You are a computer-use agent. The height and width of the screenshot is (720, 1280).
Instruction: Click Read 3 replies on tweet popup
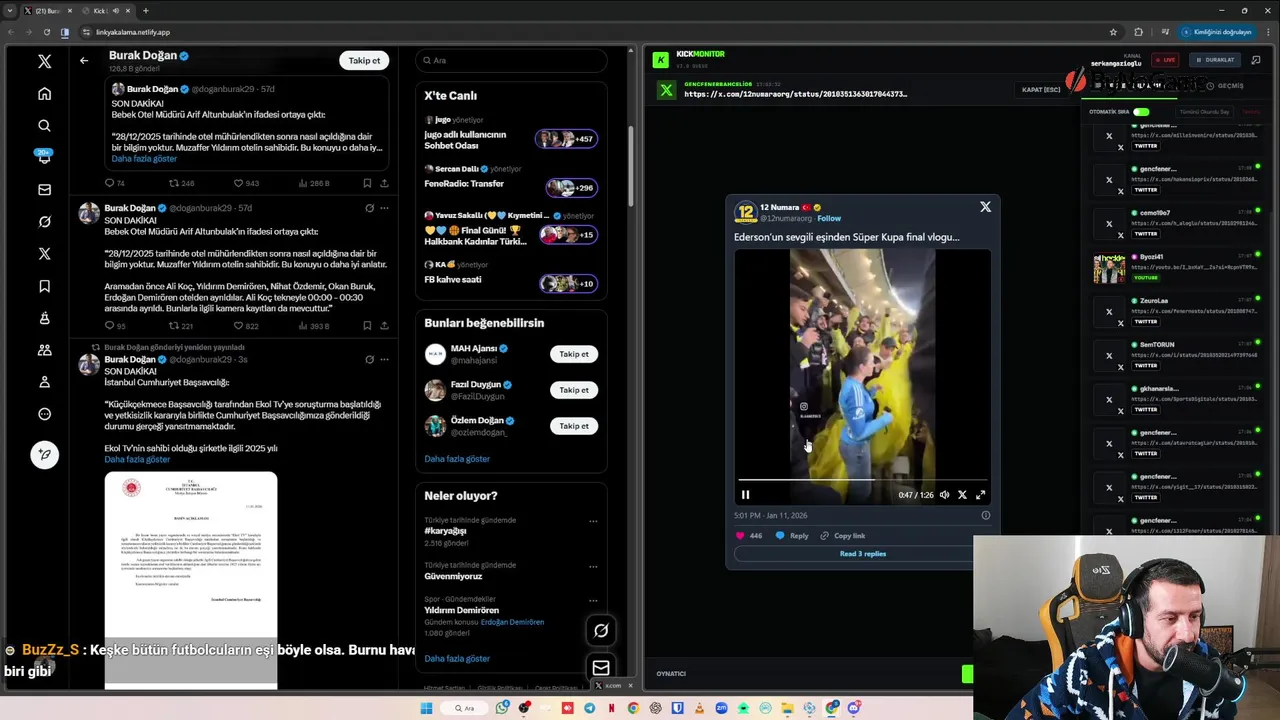(863, 554)
